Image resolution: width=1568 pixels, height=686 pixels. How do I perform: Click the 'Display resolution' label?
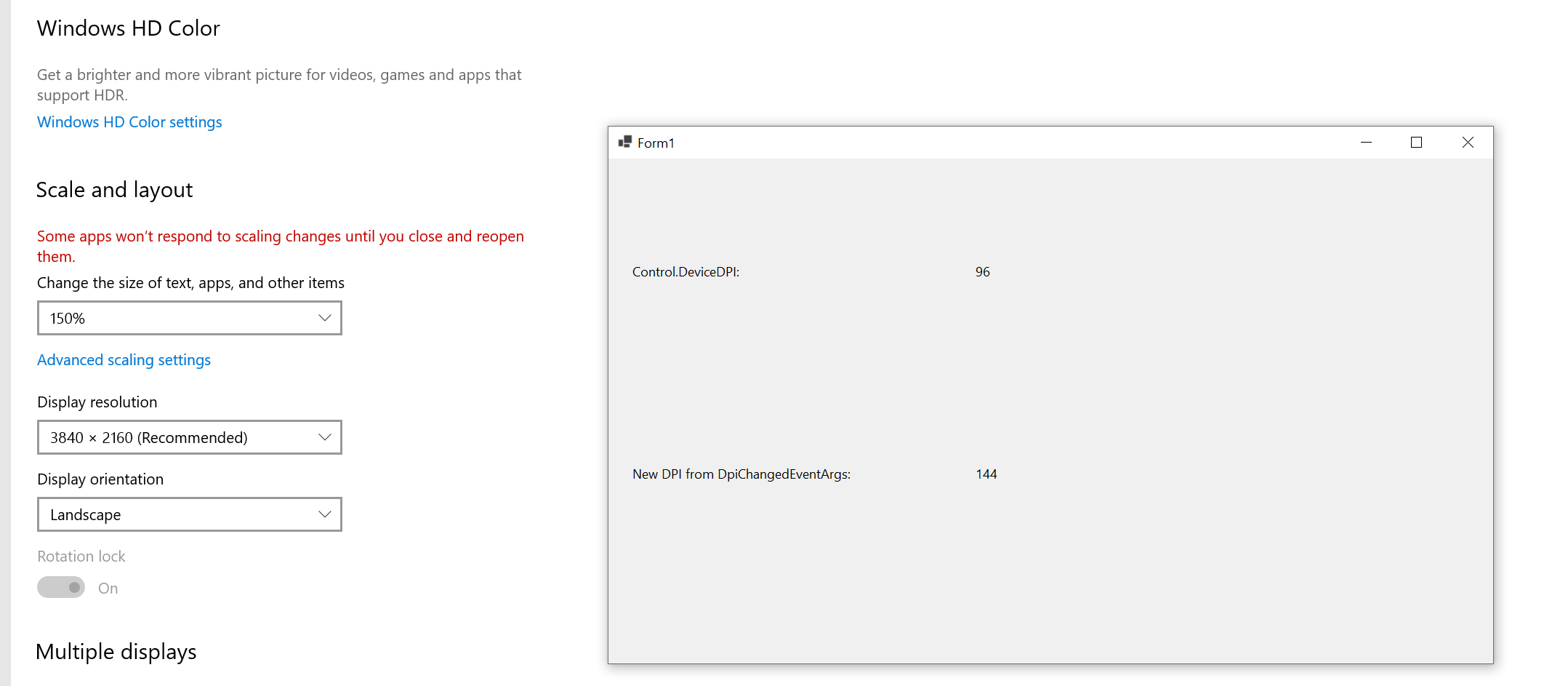97,402
